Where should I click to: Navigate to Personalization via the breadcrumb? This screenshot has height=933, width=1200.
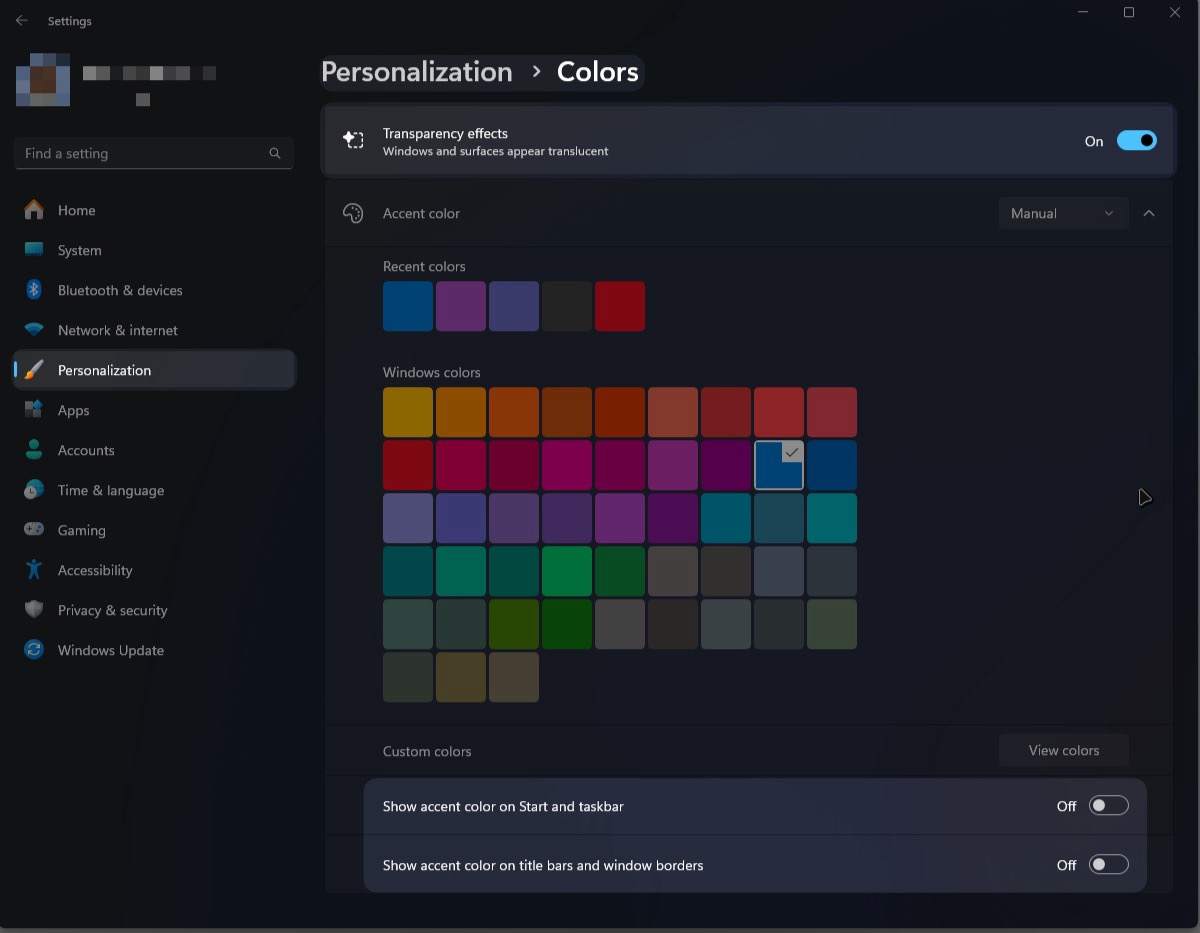coord(417,72)
